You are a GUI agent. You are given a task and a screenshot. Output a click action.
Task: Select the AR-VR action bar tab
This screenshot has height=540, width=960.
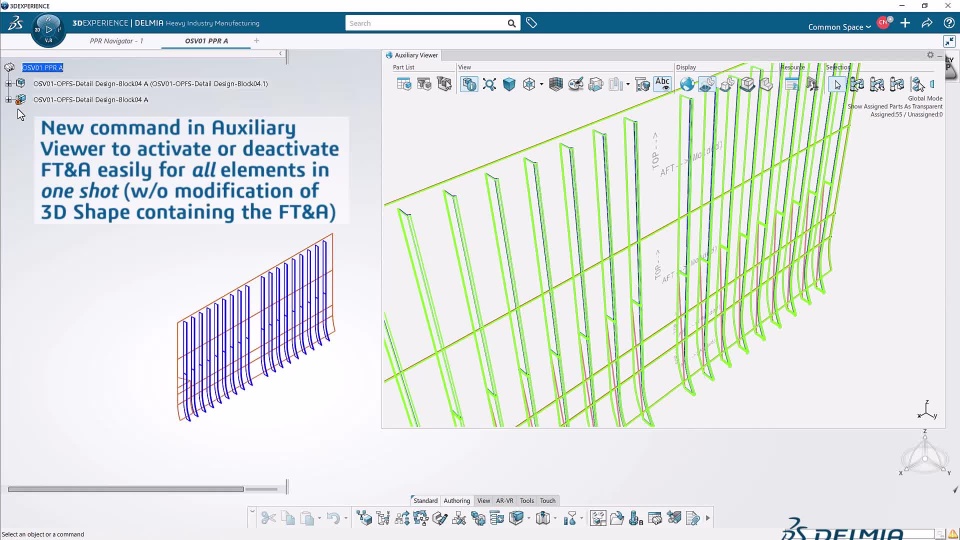click(x=505, y=500)
